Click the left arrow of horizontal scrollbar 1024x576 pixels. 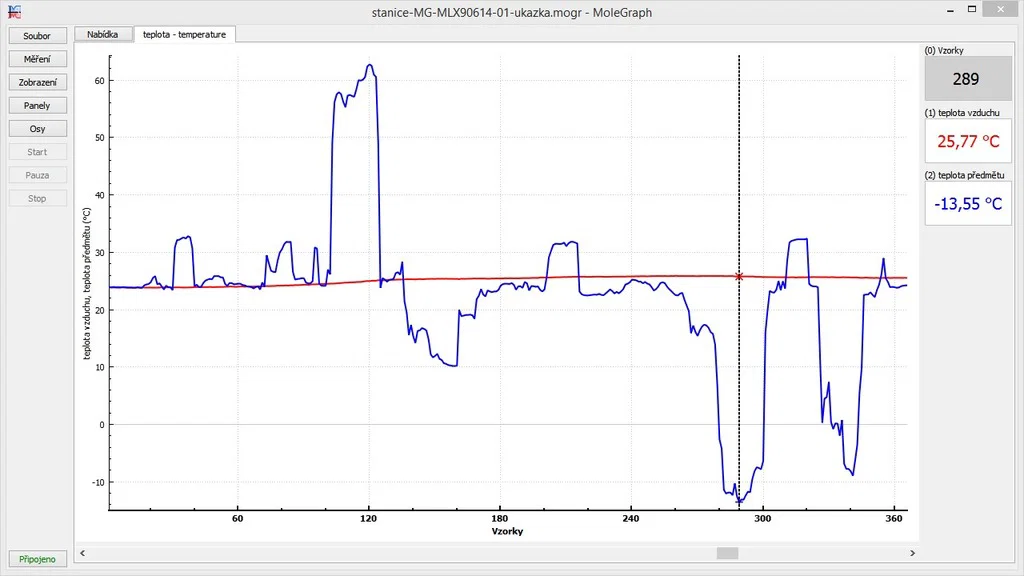82,553
